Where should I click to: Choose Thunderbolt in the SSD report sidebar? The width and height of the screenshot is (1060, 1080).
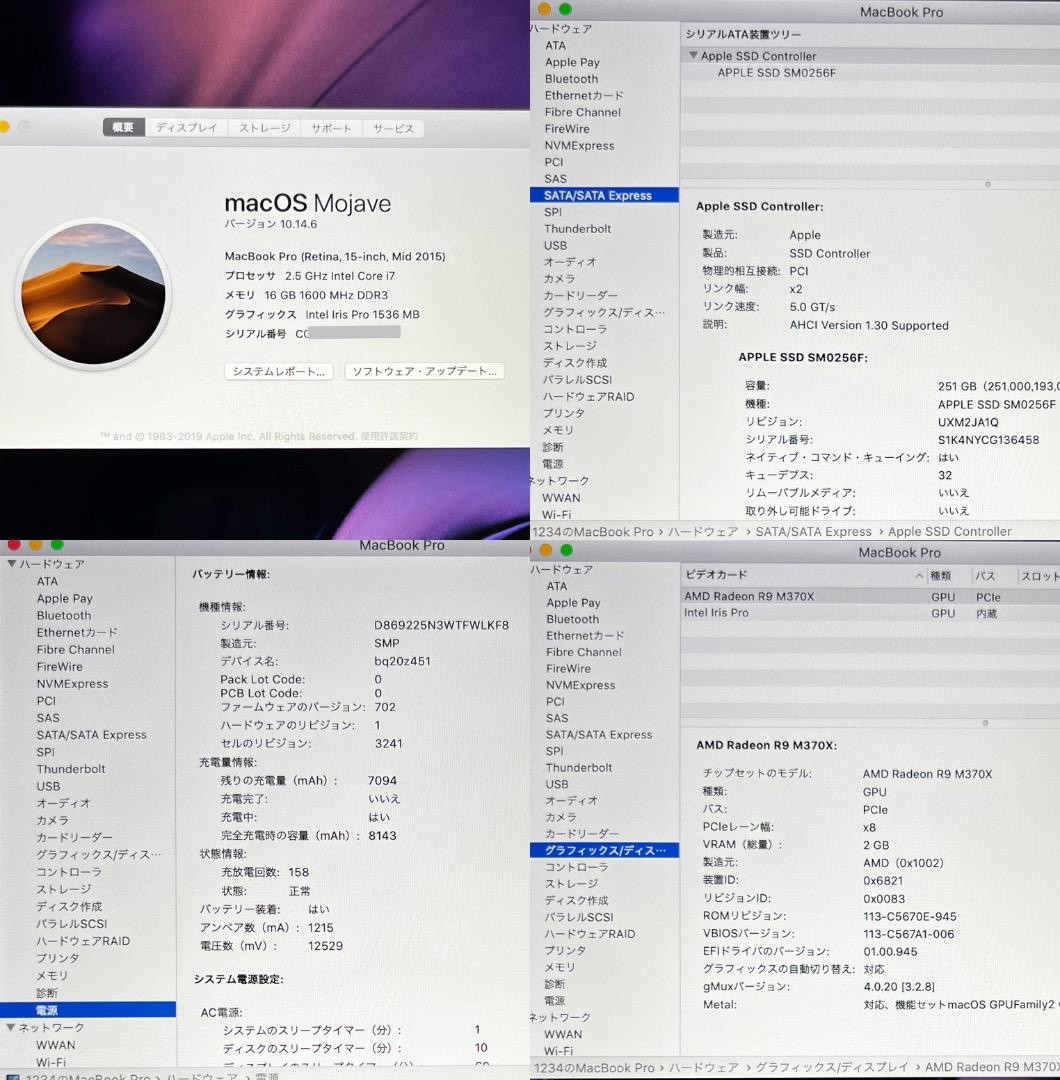coord(577,229)
